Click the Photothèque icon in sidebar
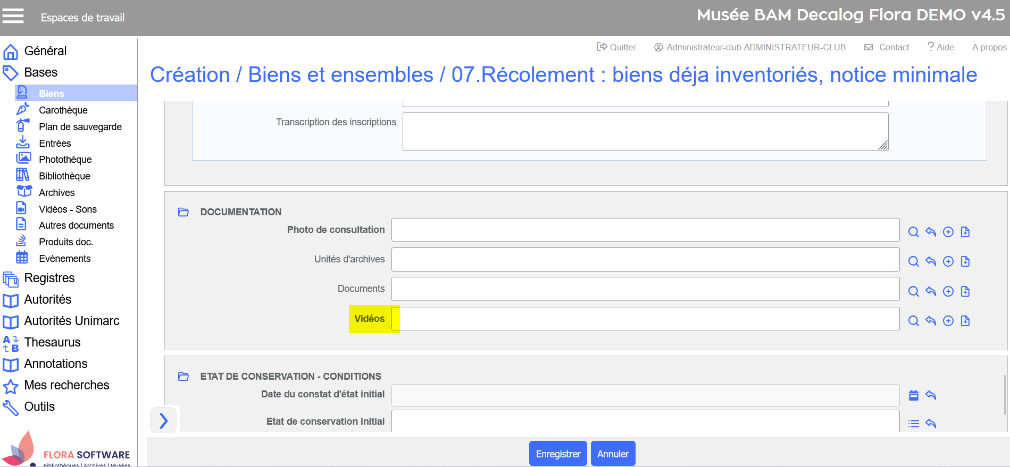 pos(23,159)
